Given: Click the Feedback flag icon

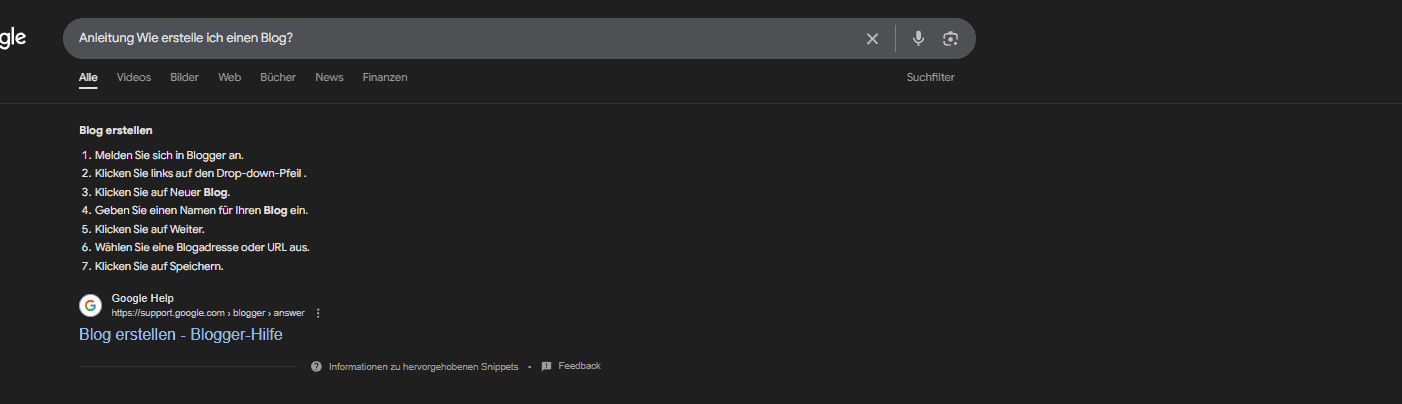Looking at the screenshot, I should 546,366.
